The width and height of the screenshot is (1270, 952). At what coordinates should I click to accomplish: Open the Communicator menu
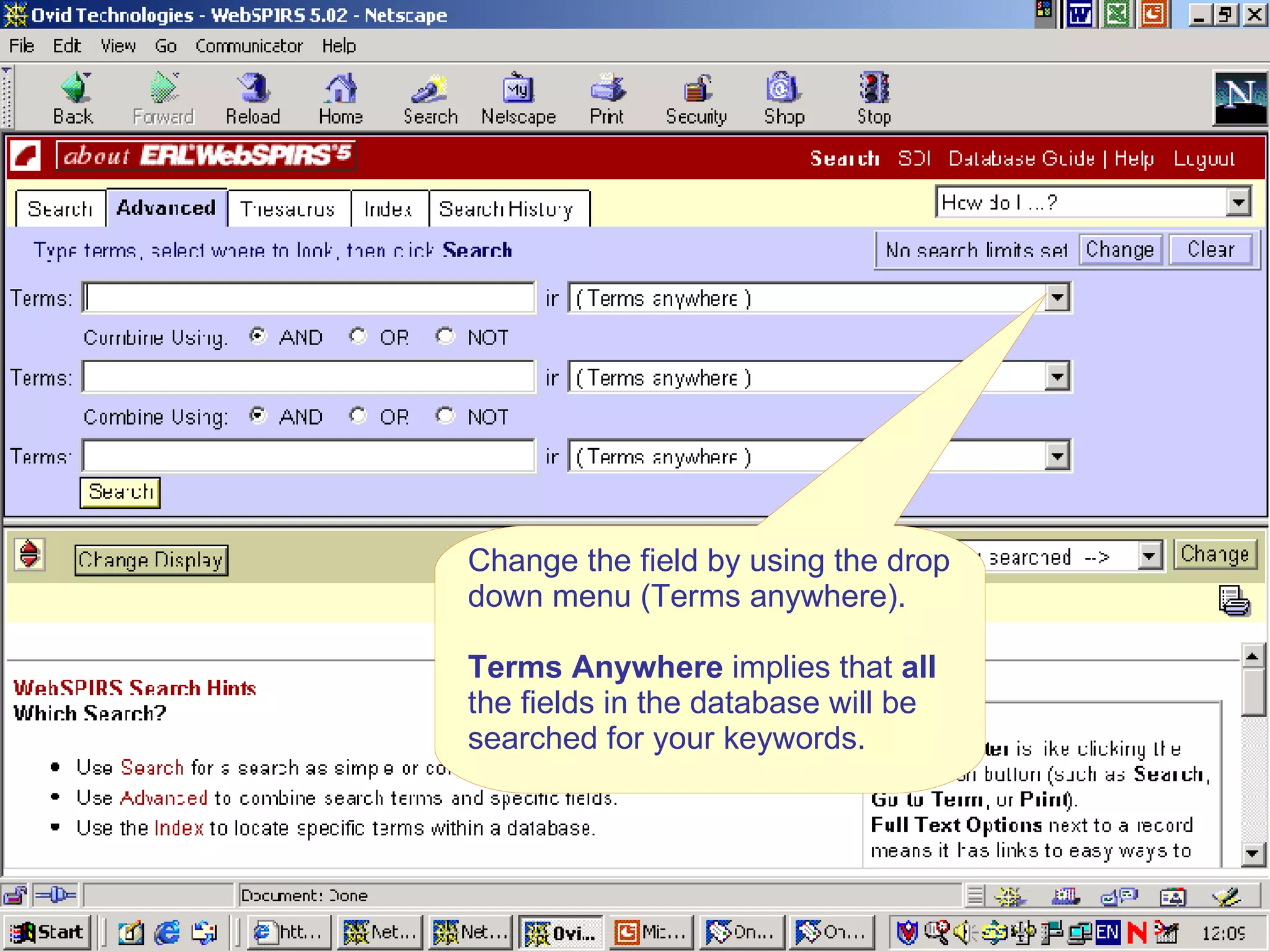[x=249, y=46]
